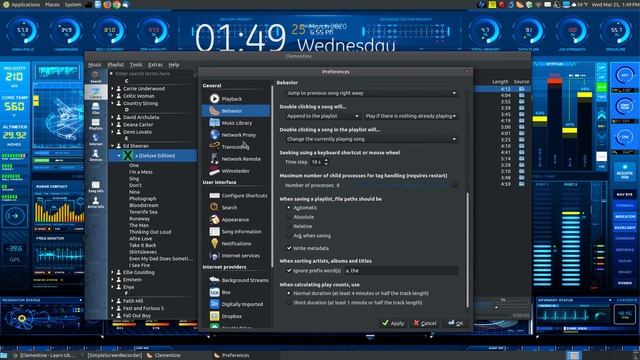Expand Celtic Woman artist in library
The width and height of the screenshot is (640, 360).
click(x=113, y=96)
